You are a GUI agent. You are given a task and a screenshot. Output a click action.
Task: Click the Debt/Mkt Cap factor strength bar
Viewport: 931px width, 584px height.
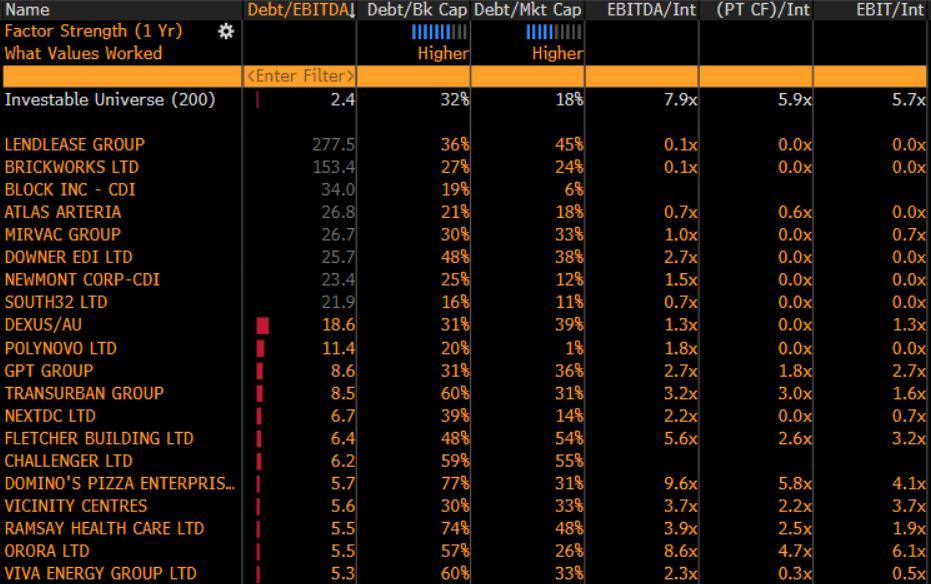(554, 32)
